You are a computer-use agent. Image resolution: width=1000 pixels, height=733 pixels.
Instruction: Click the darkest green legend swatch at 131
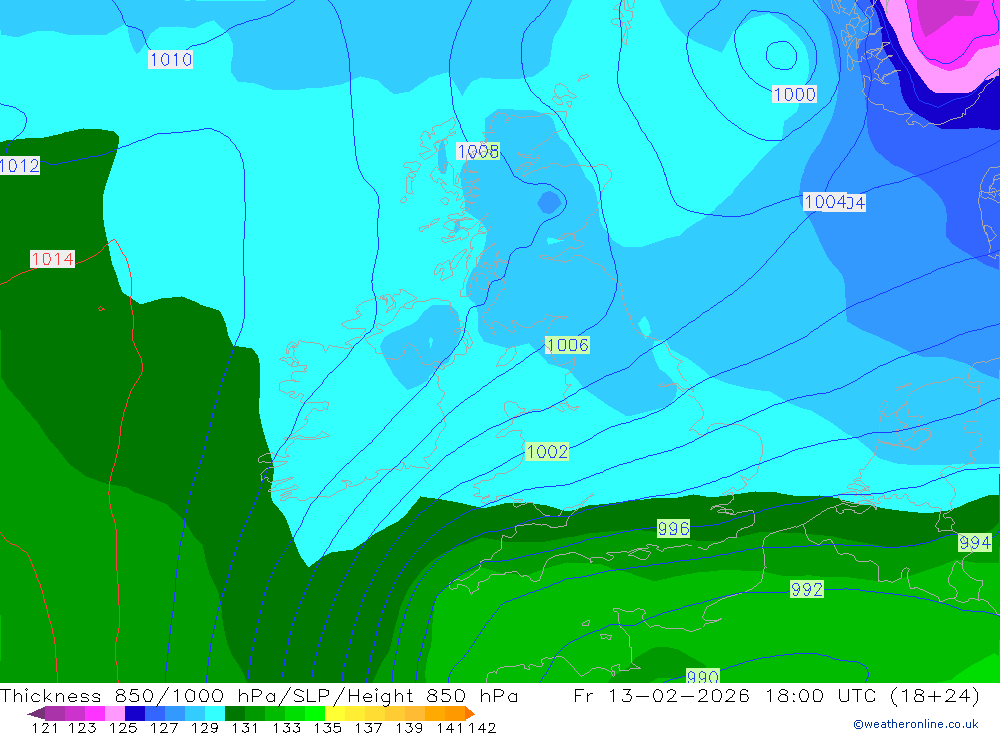pos(235,713)
